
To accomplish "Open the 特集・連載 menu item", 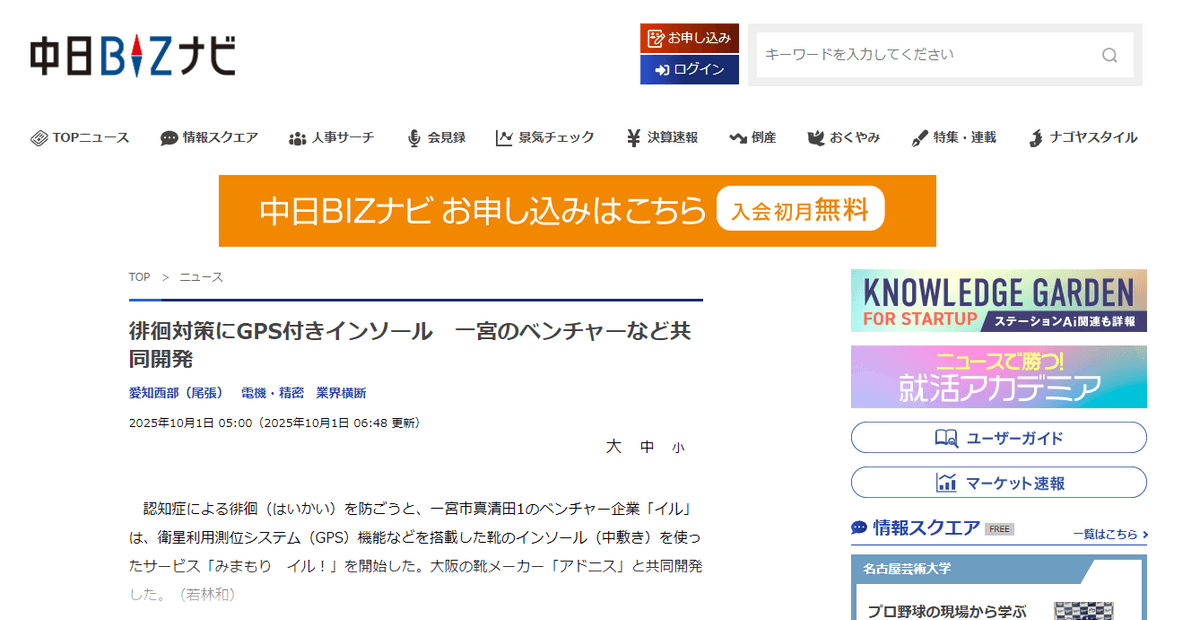I will (953, 138).
